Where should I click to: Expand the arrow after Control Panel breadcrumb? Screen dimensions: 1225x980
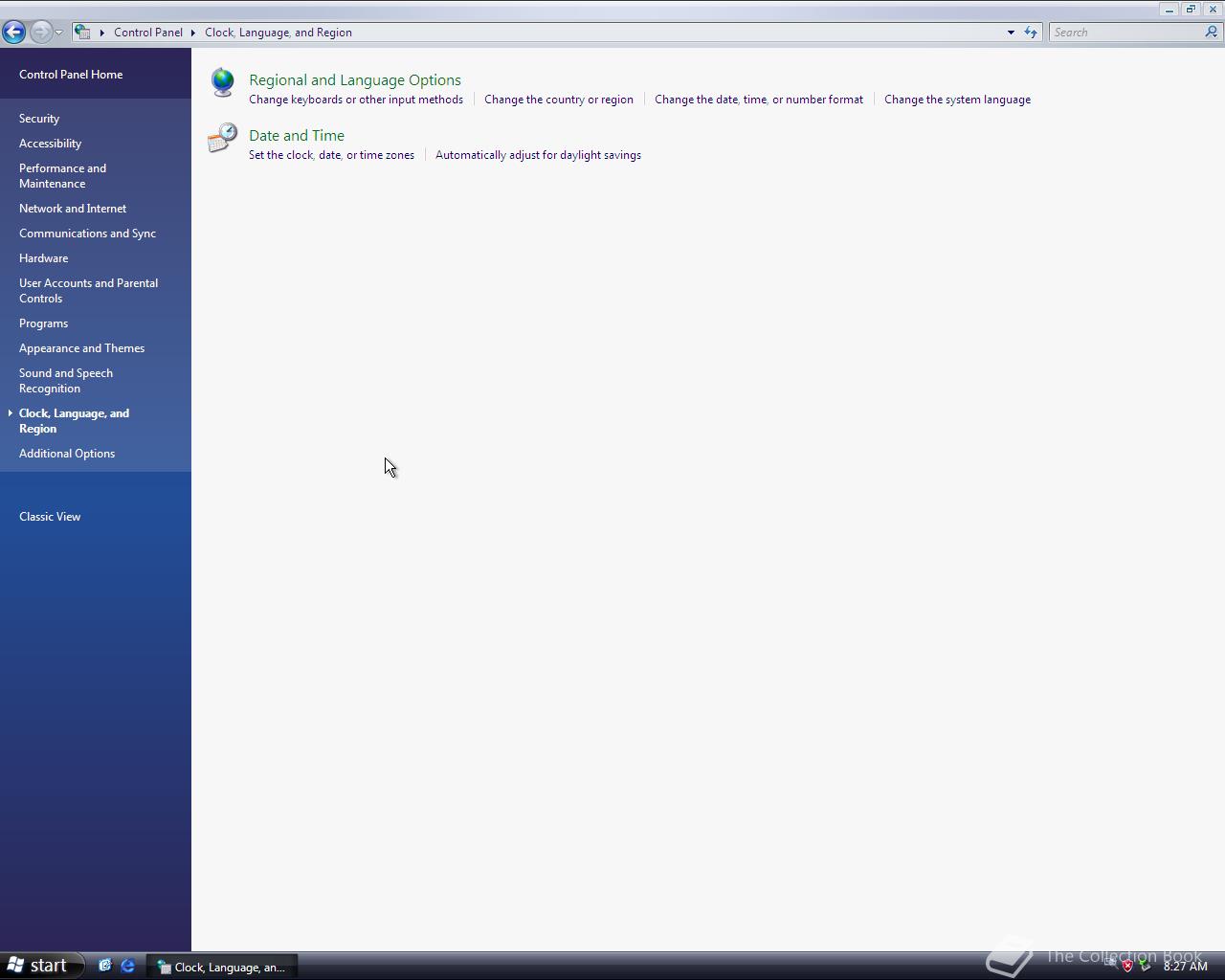coord(193,33)
